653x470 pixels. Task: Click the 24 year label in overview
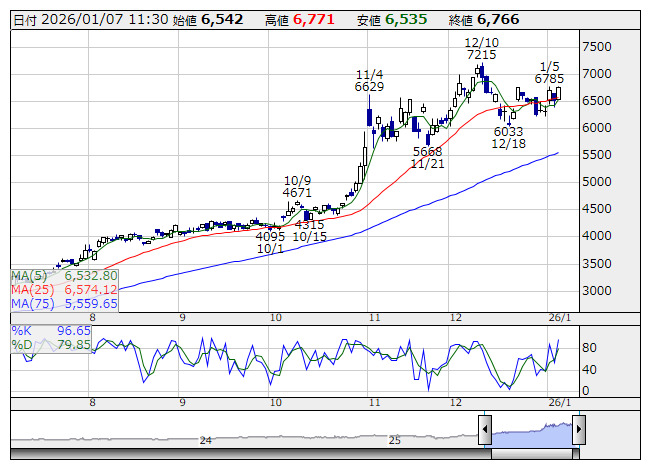click(205, 440)
